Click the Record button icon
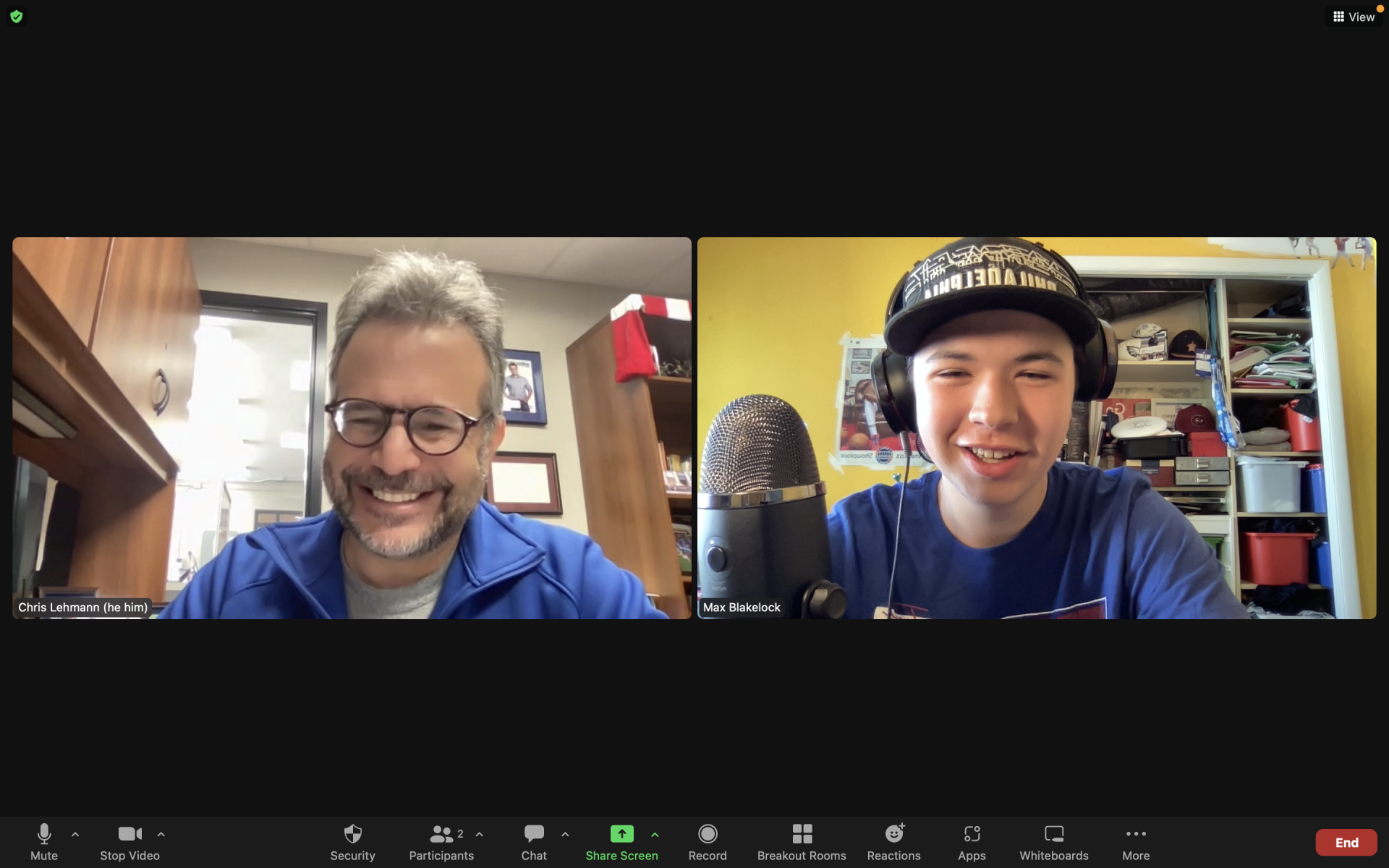 708,834
